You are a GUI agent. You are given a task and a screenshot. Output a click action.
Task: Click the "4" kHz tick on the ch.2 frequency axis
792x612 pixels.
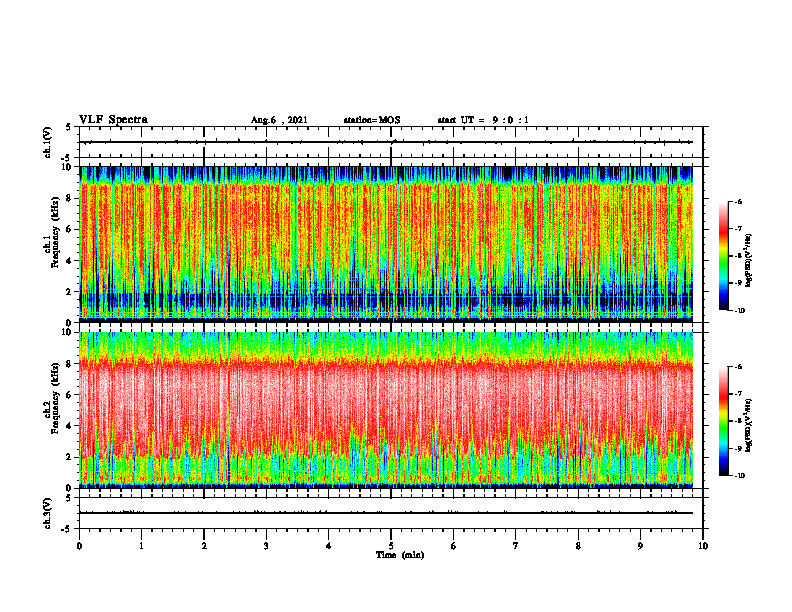[x=69, y=426]
